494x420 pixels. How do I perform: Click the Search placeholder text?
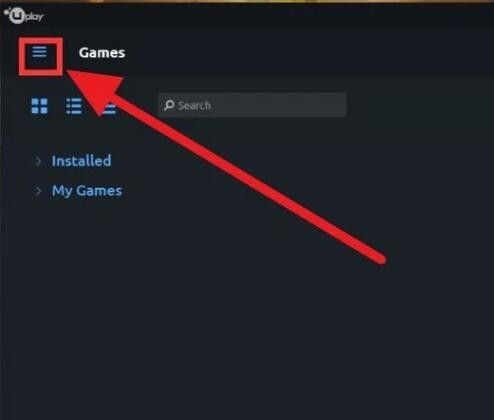click(194, 106)
